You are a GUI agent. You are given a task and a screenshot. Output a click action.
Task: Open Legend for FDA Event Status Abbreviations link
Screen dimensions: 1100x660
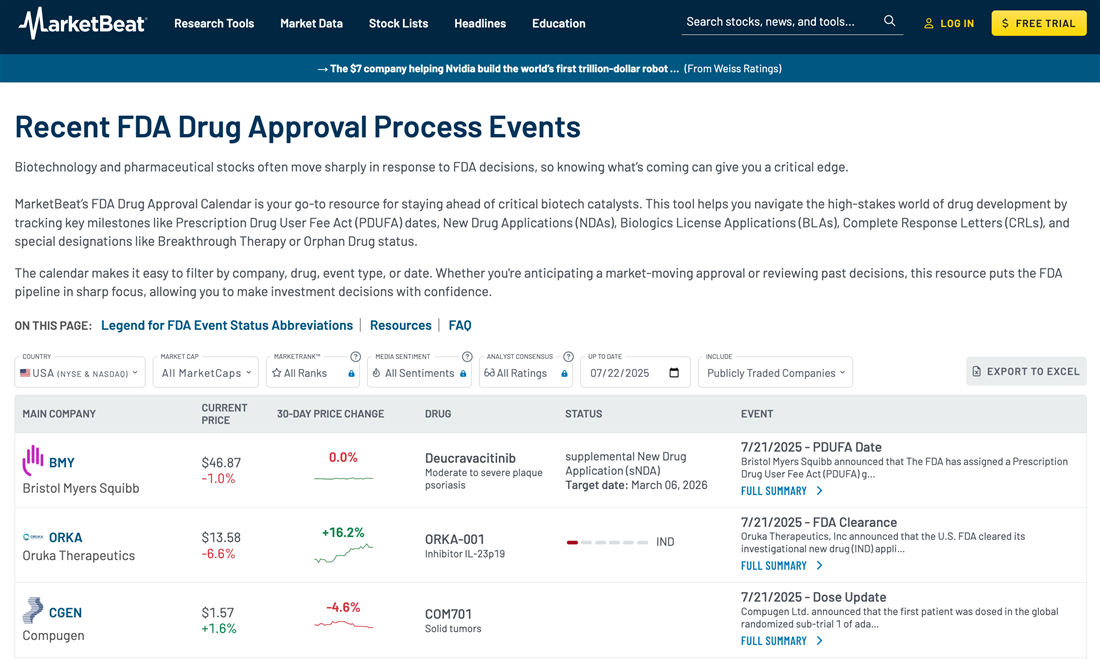227,325
